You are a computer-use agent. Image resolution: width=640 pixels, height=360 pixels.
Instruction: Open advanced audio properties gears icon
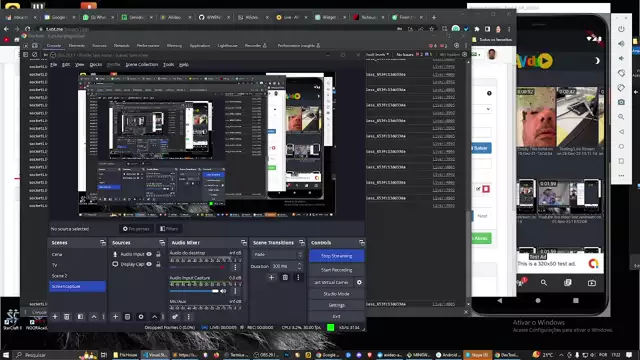(175, 316)
